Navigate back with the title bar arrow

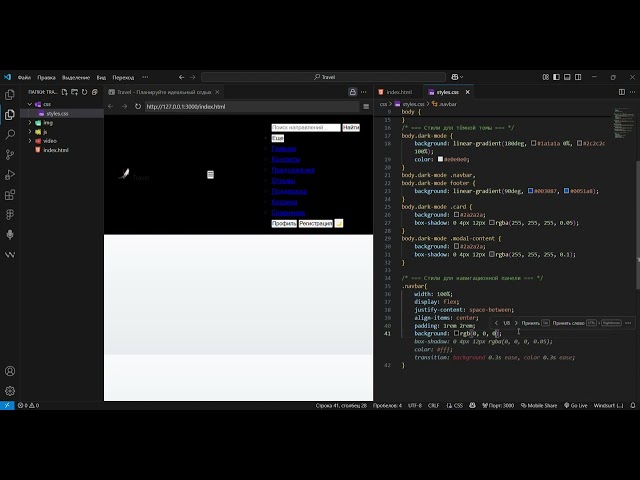pyautogui.click(x=182, y=77)
